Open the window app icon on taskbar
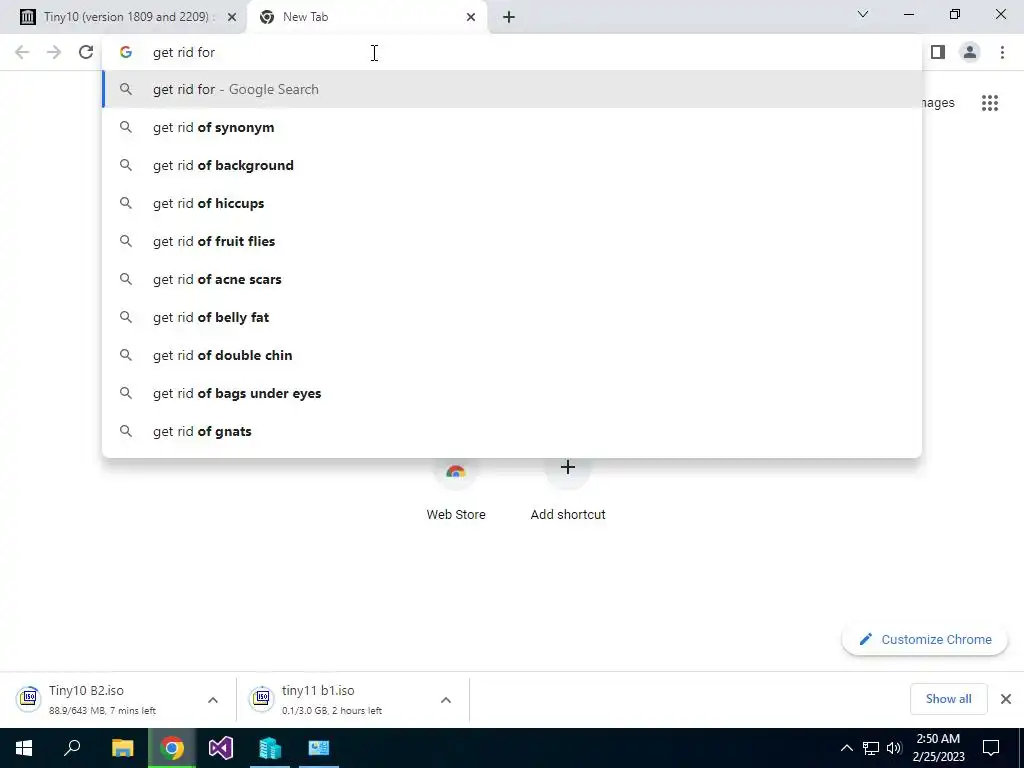 [319, 748]
